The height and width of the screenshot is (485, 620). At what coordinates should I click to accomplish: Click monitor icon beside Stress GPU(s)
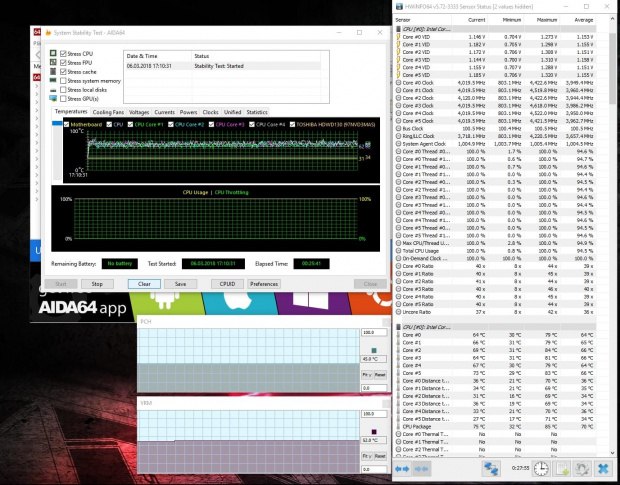[53, 98]
